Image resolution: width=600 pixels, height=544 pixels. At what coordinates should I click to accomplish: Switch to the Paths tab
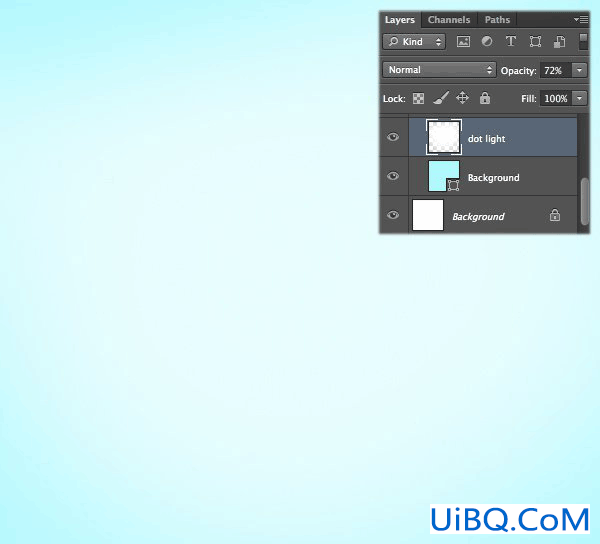pos(497,20)
